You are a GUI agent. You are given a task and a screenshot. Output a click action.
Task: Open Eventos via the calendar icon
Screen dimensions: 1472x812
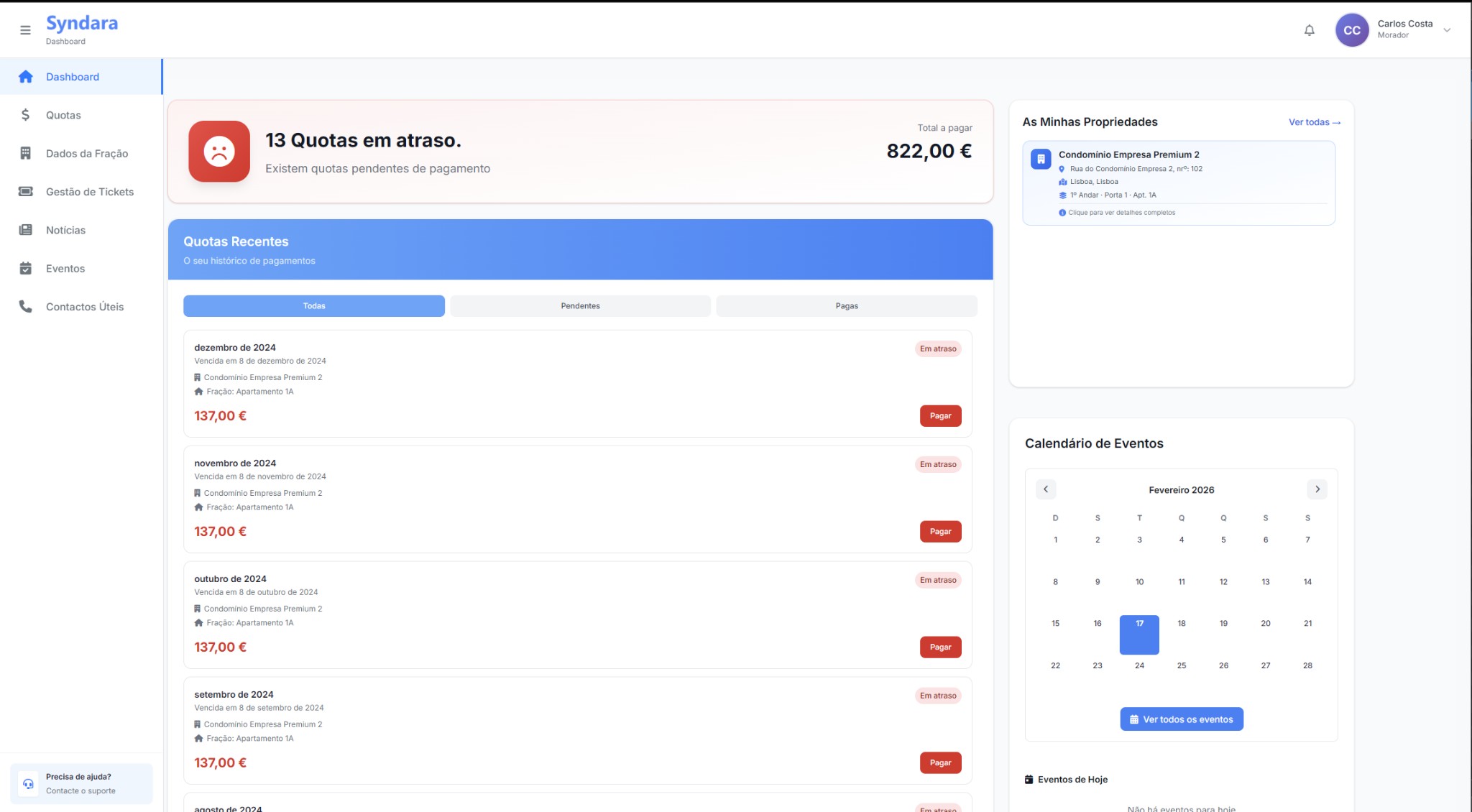[26, 268]
